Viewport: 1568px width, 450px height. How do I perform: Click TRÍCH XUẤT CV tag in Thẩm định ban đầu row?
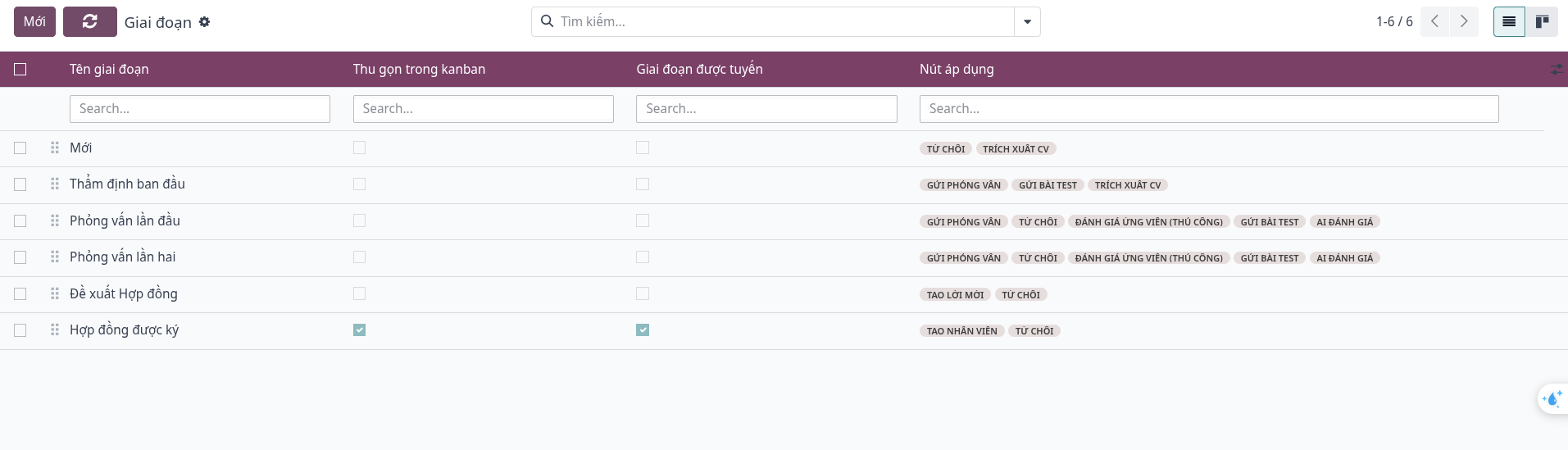1128,185
